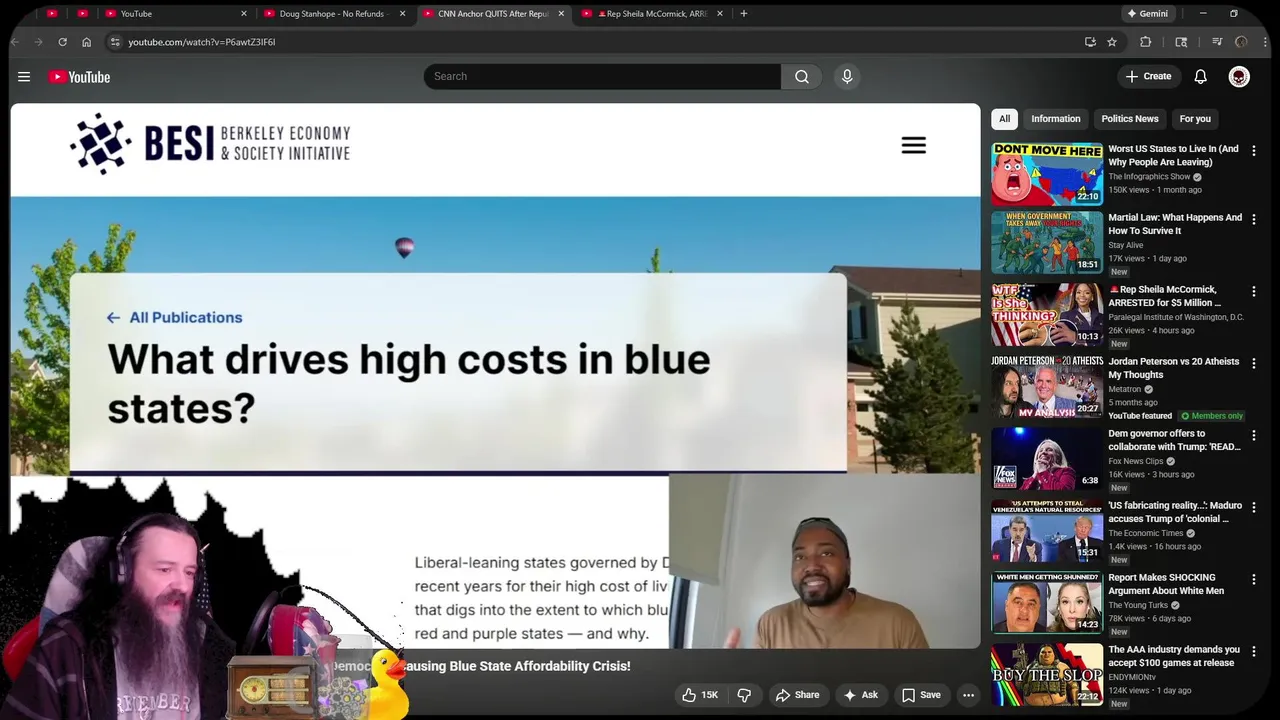The width and height of the screenshot is (1280, 720).
Task: Select the Information filter chip
Action: (x=1056, y=119)
